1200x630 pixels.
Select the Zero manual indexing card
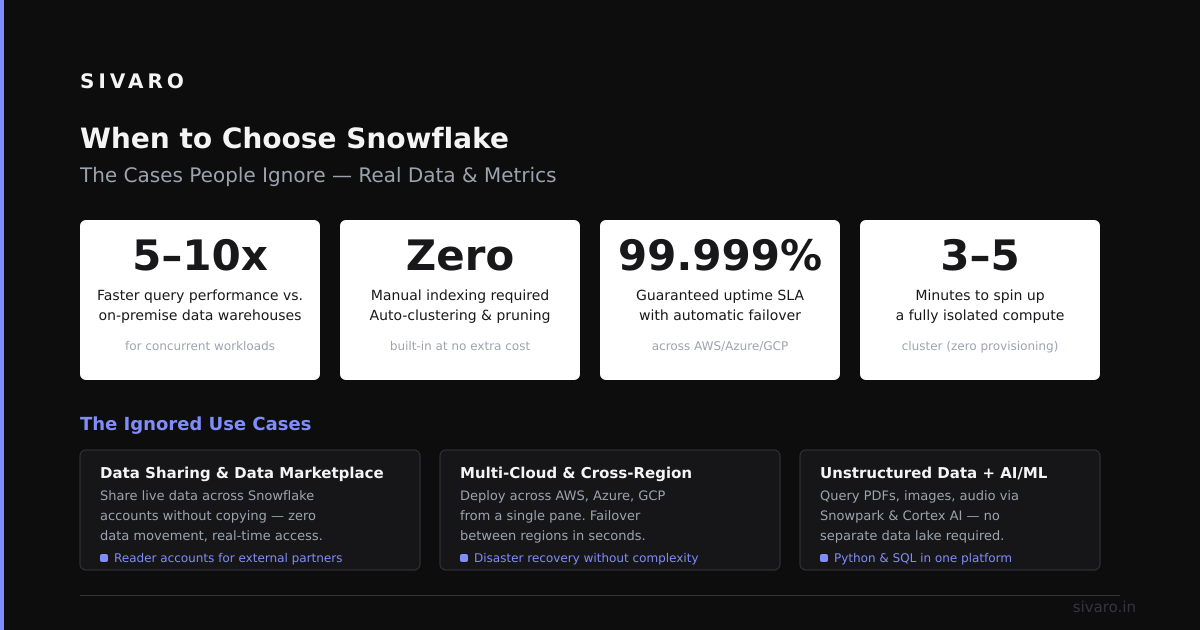460,300
